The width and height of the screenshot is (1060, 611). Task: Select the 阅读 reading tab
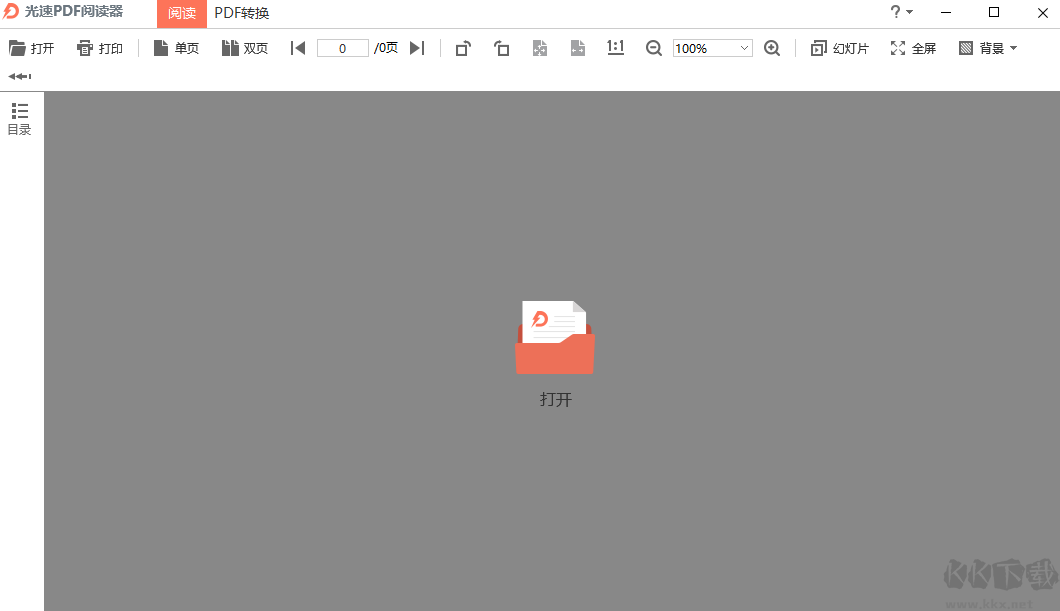tap(181, 13)
